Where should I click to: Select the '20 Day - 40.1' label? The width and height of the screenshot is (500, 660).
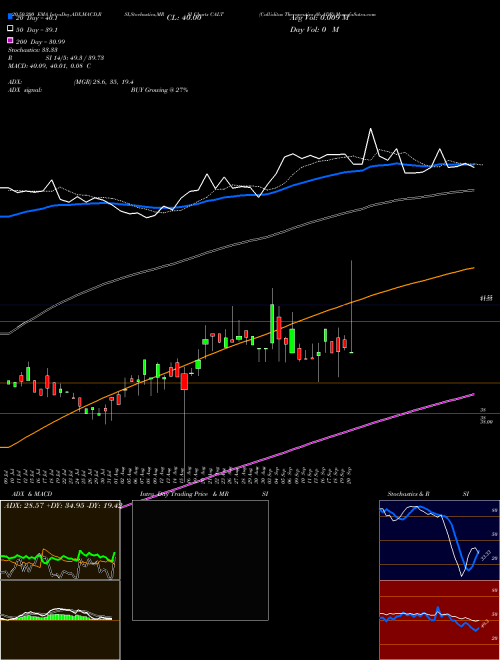(36, 18)
